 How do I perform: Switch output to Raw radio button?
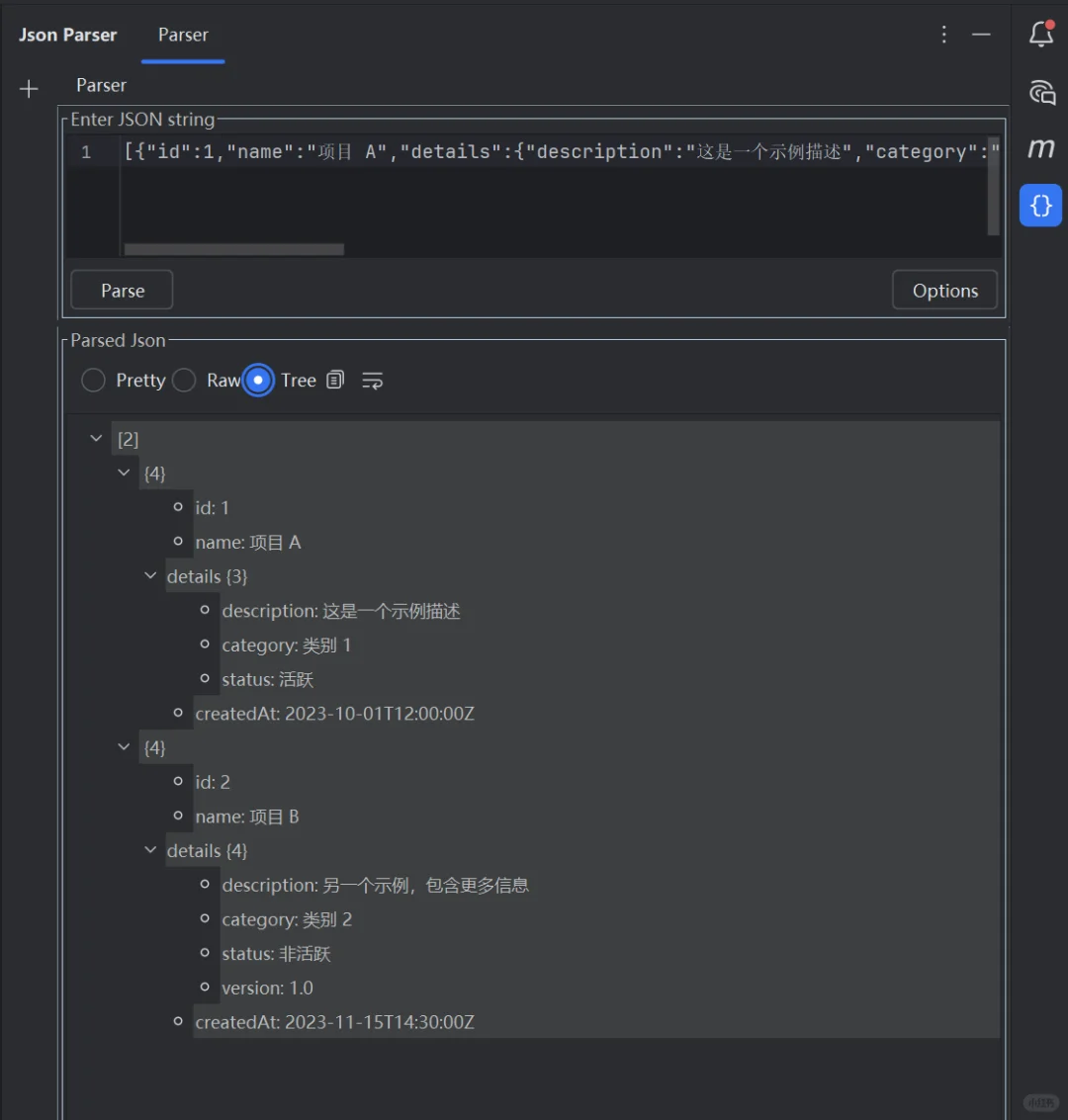(184, 380)
